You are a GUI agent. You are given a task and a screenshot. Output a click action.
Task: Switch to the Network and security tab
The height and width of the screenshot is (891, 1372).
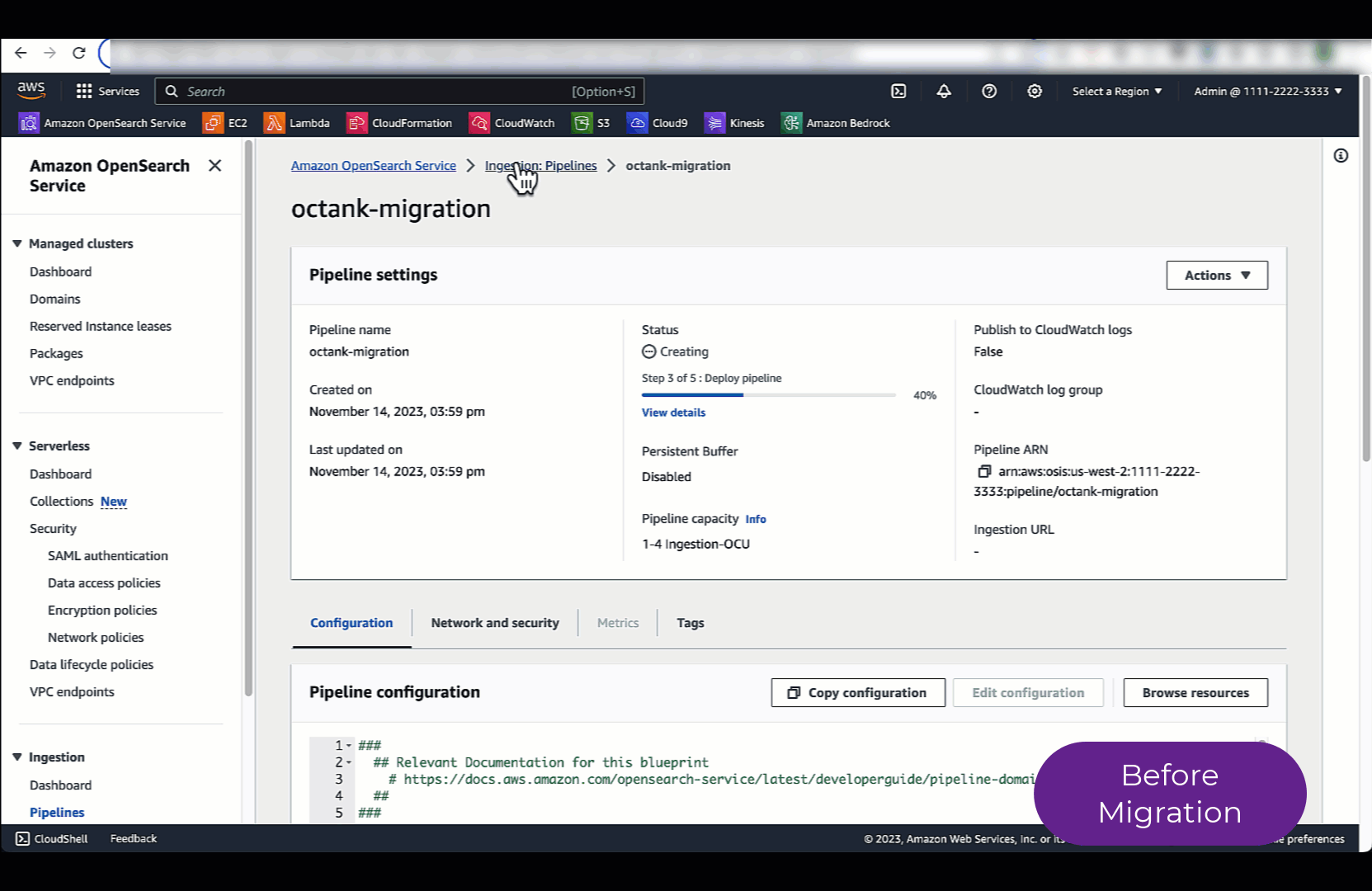click(495, 623)
